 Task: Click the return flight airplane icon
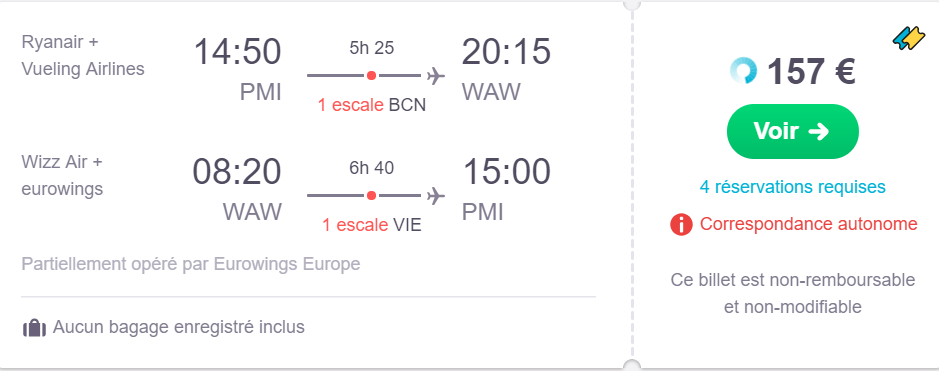click(435, 196)
